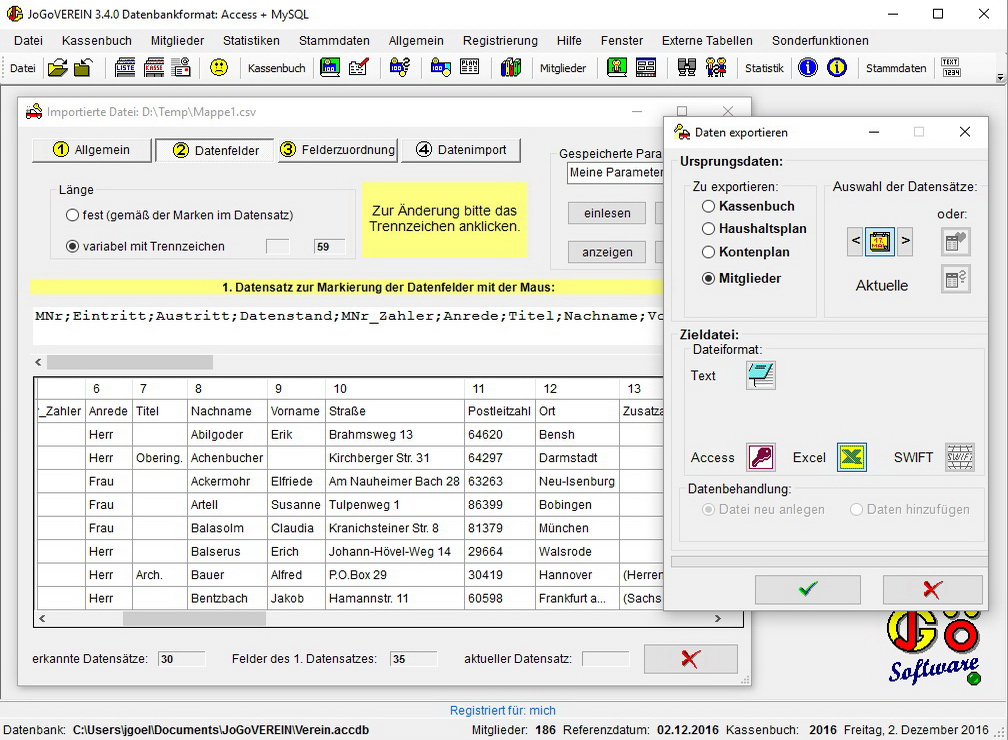Open the LISTE report icon in the toolbar
Viewport: 1008px width, 740px height.
(x=125, y=68)
